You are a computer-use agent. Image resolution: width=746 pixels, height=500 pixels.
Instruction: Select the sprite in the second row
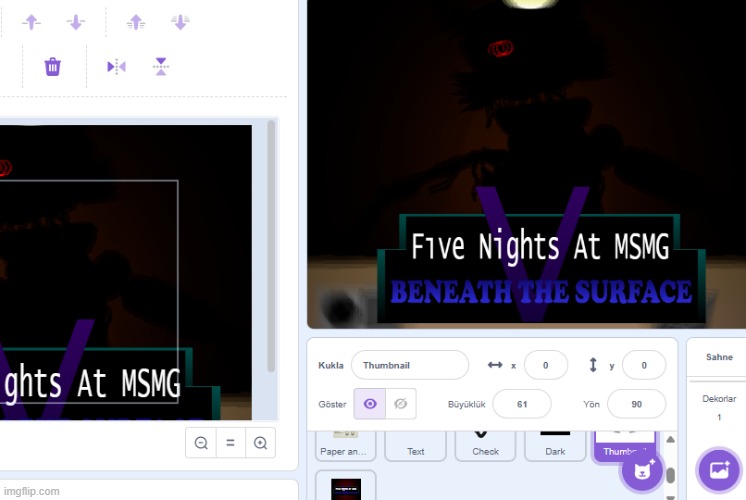coord(346,485)
